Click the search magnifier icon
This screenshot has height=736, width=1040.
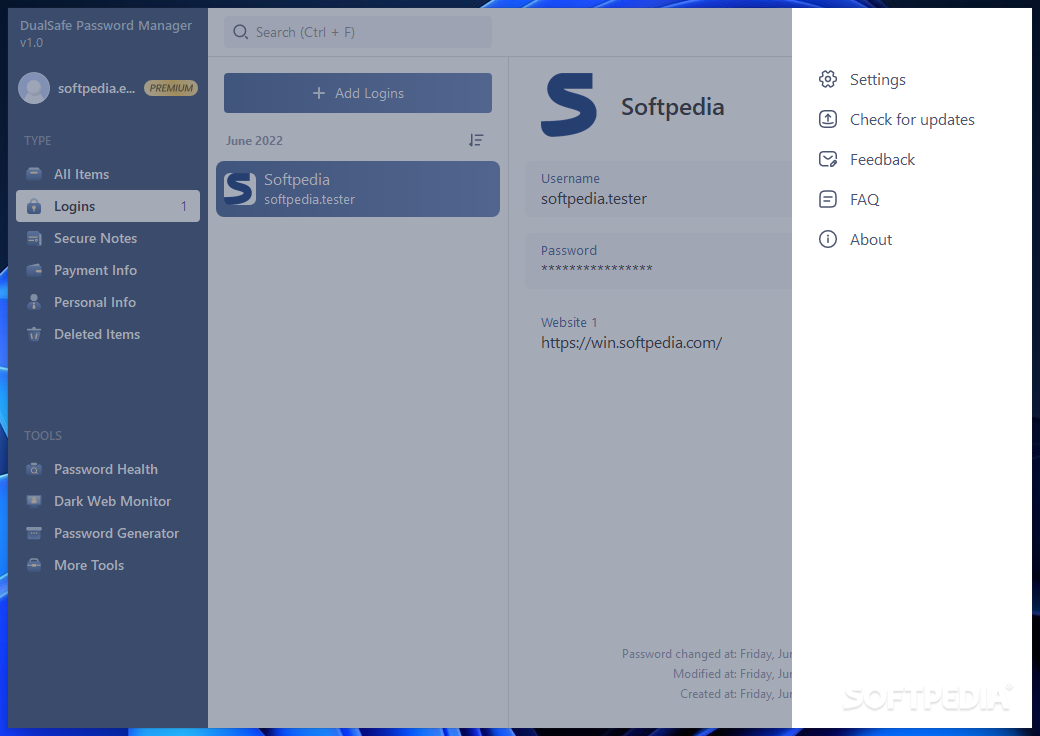click(241, 32)
